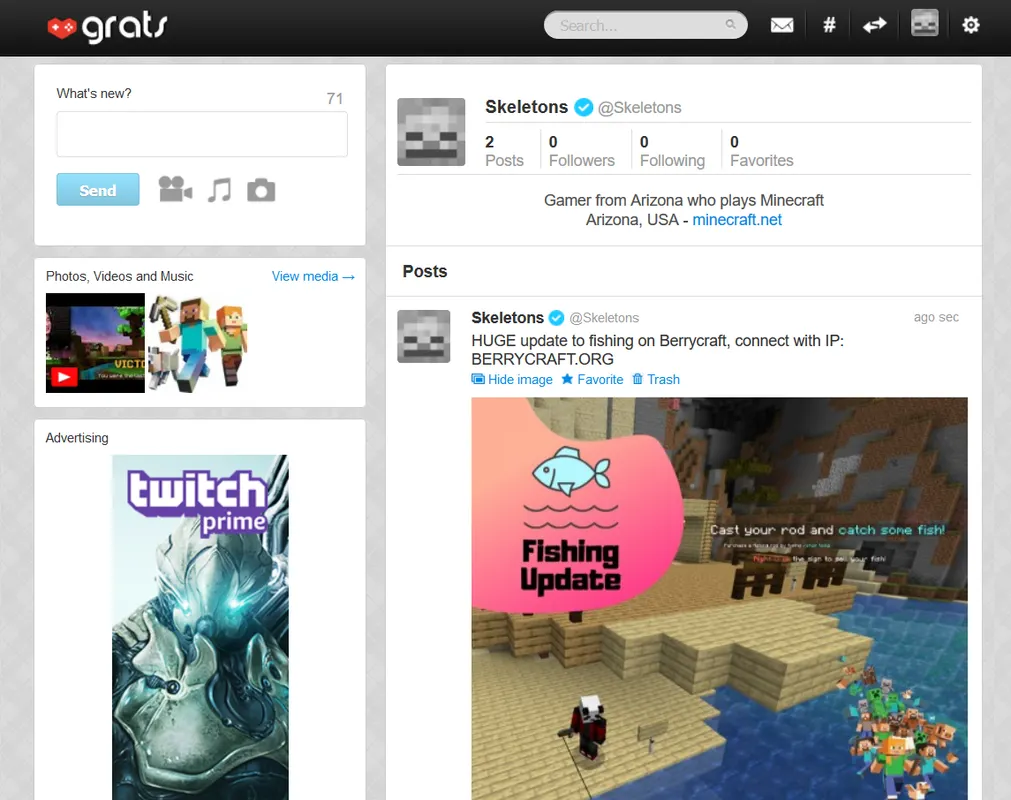Image resolution: width=1011 pixels, height=800 pixels.
Task: Open the skeleton avatar in the header
Action: click(925, 23)
